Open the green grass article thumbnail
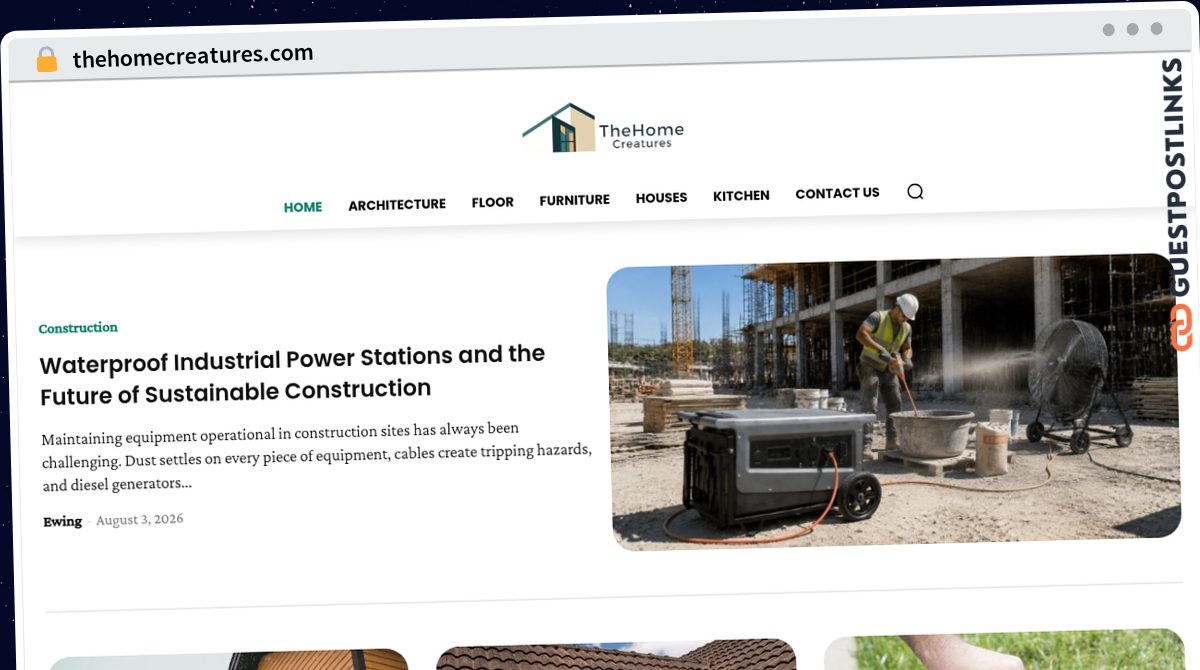This screenshot has width=1200, height=670. coord(1005,650)
